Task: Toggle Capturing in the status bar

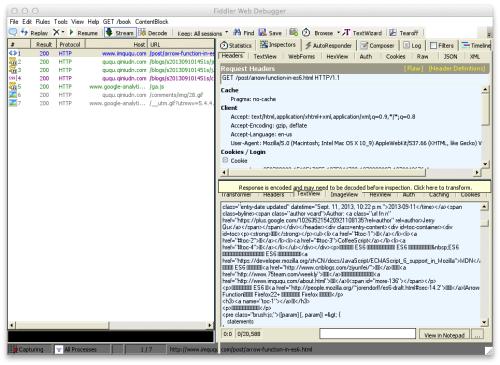Action: (x=29, y=349)
